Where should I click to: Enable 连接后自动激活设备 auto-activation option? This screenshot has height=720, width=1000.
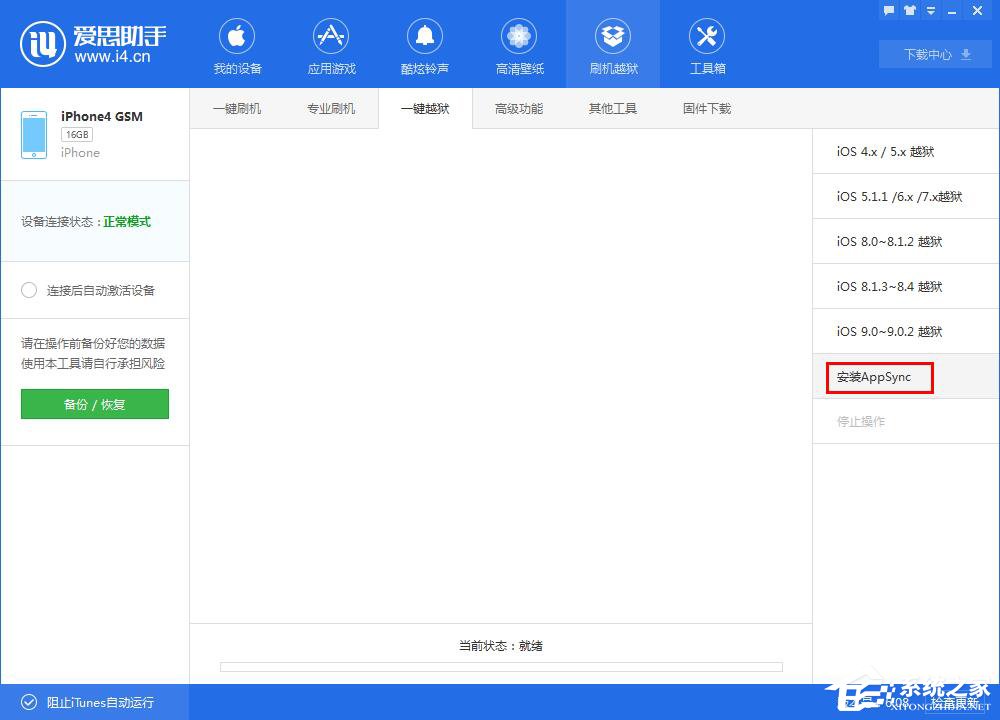[30, 290]
